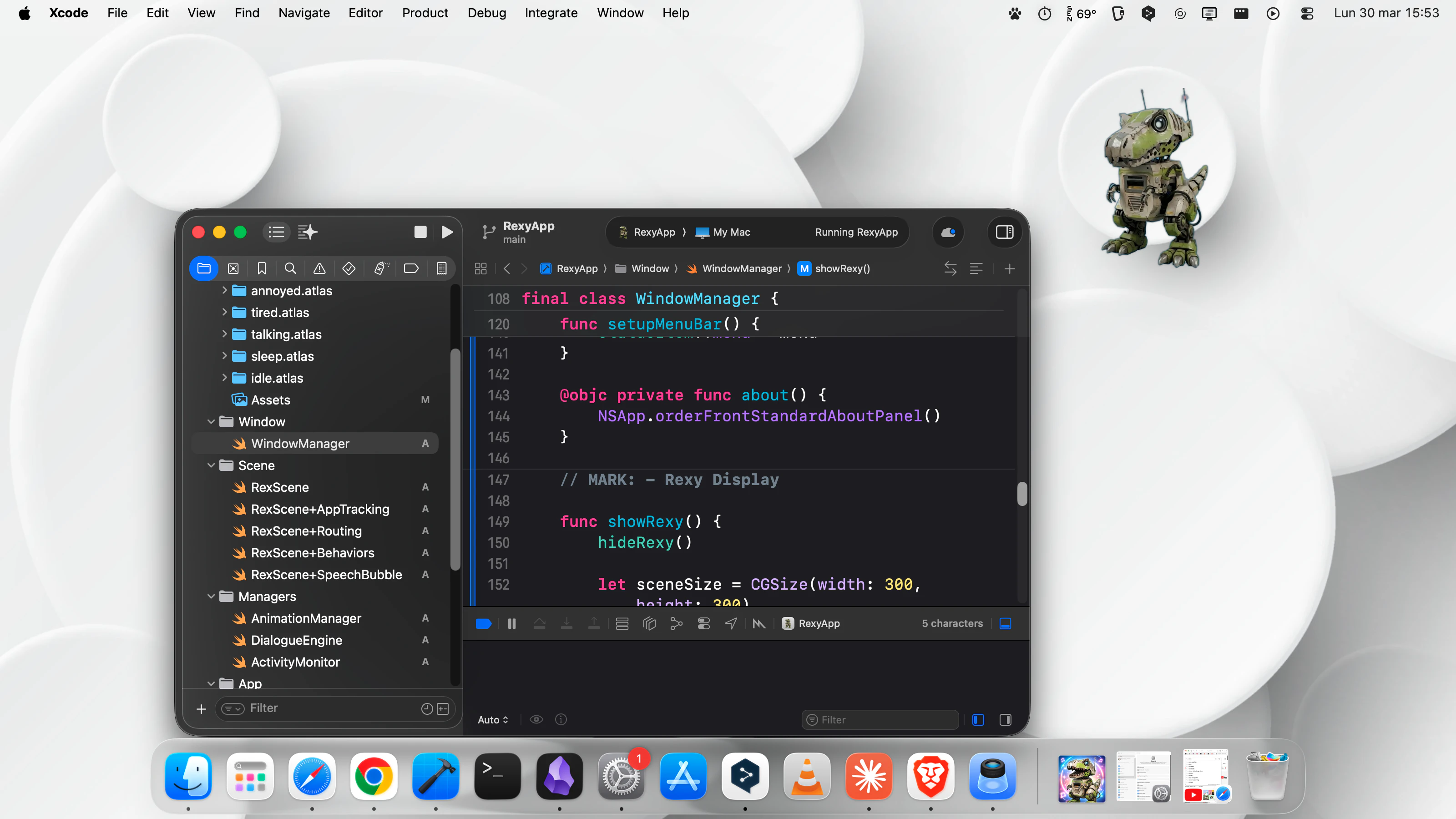Open the Bookmark navigator icon
The width and height of the screenshot is (1456, 819).
tap(262, 268)
